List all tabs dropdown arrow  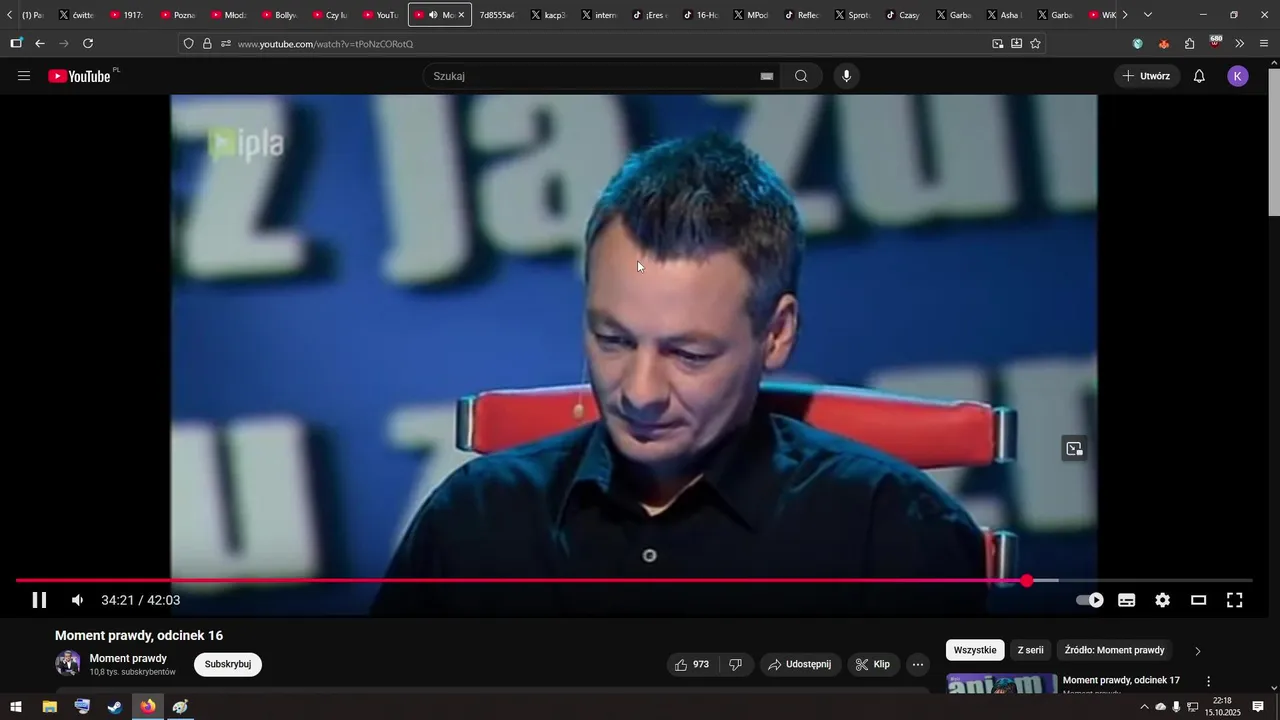(x=1148, y=15)
